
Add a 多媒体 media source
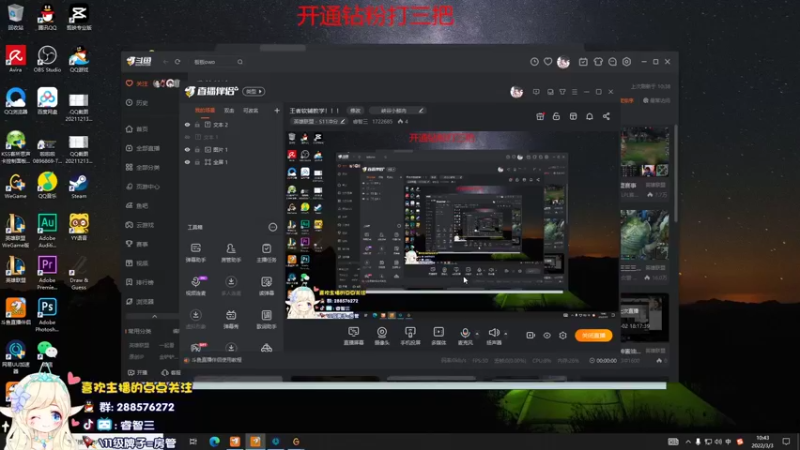(438, 336)
